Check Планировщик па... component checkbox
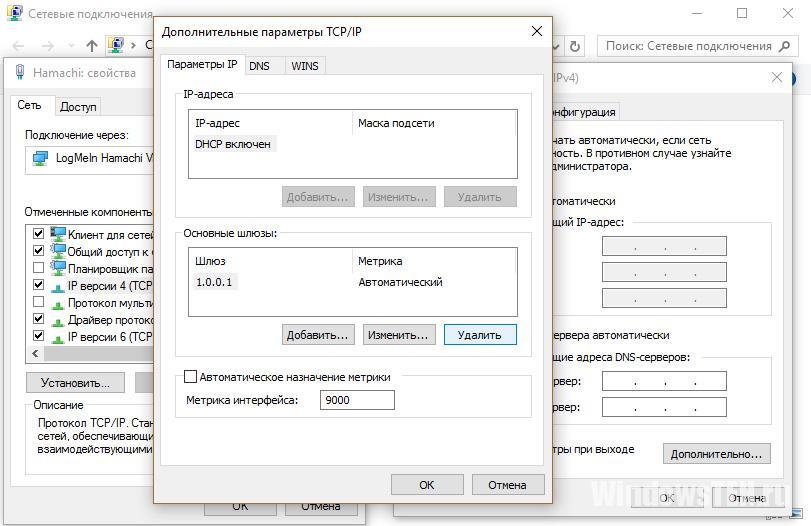Image resolution: width=811 pixels, height=526 pixels. [38, 267]
